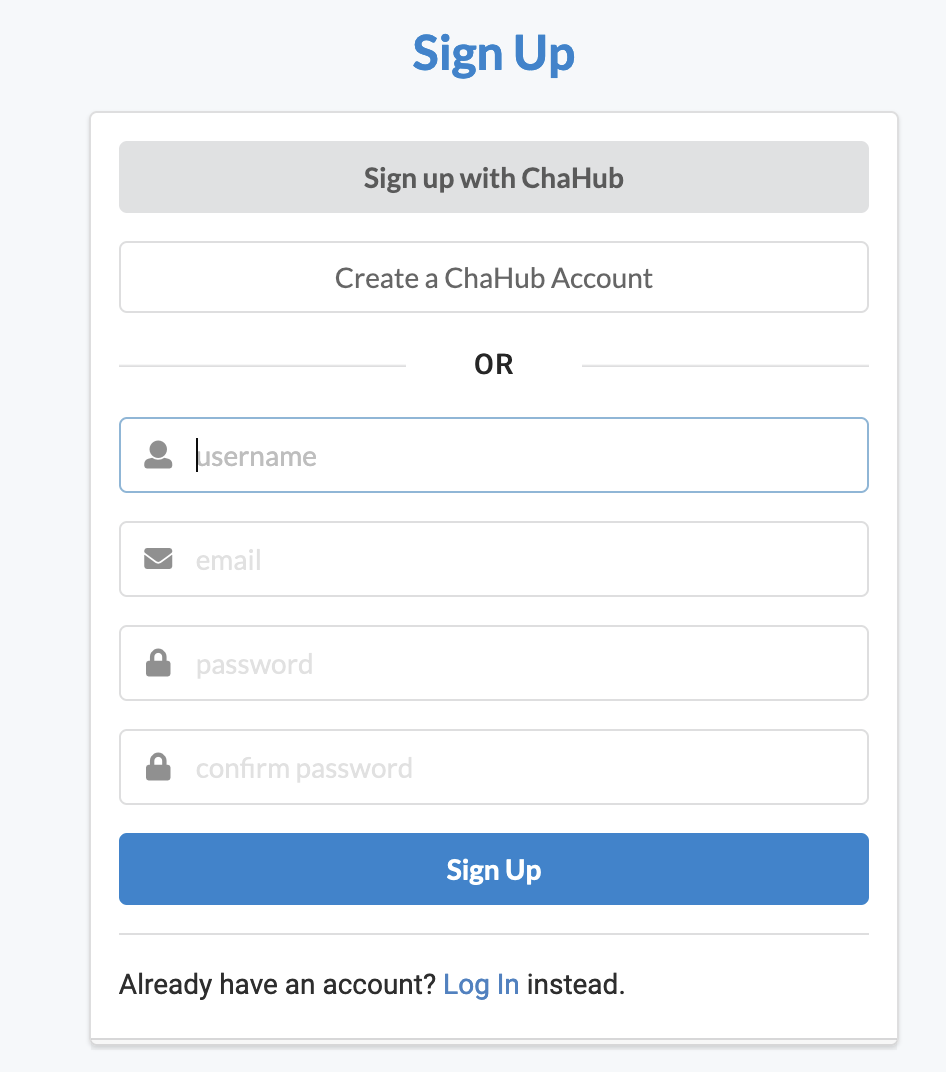Click the Sign Up page heading

coord(493,53)
